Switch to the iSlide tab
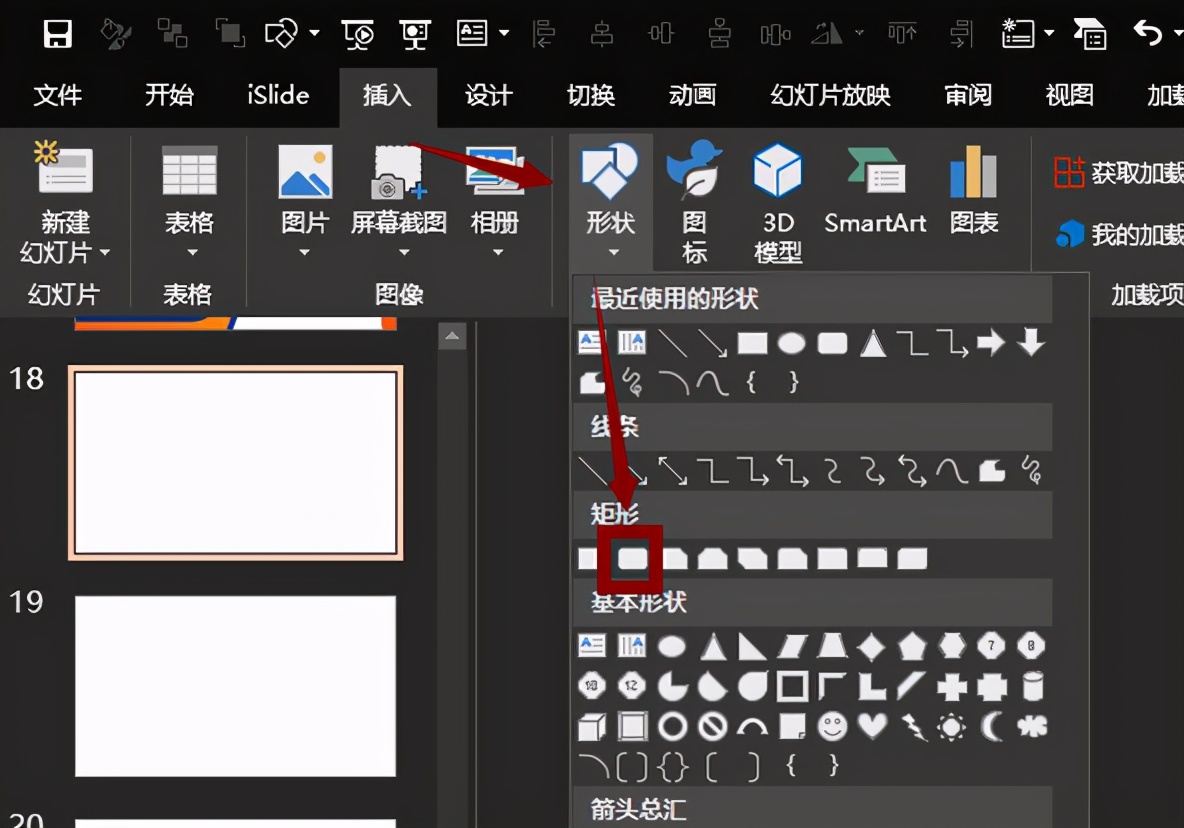The height and width of the screenshot is (828, 1184). pyautogui.click(x=278, y=95)
